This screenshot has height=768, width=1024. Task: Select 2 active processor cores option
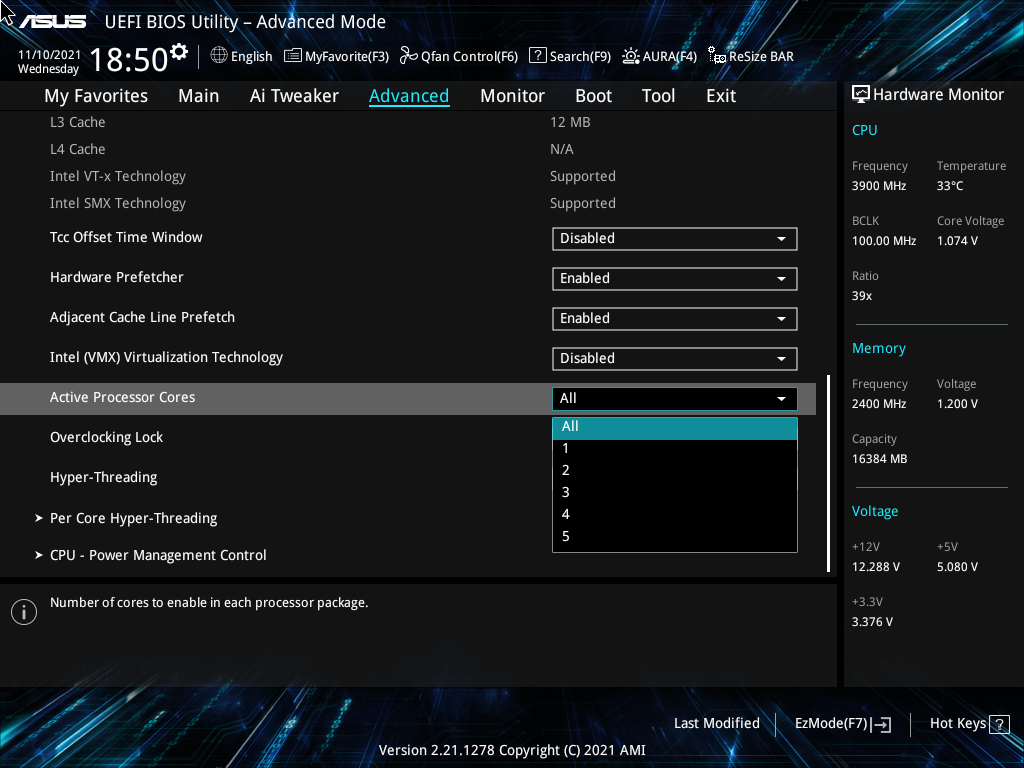tap(675, 470)
